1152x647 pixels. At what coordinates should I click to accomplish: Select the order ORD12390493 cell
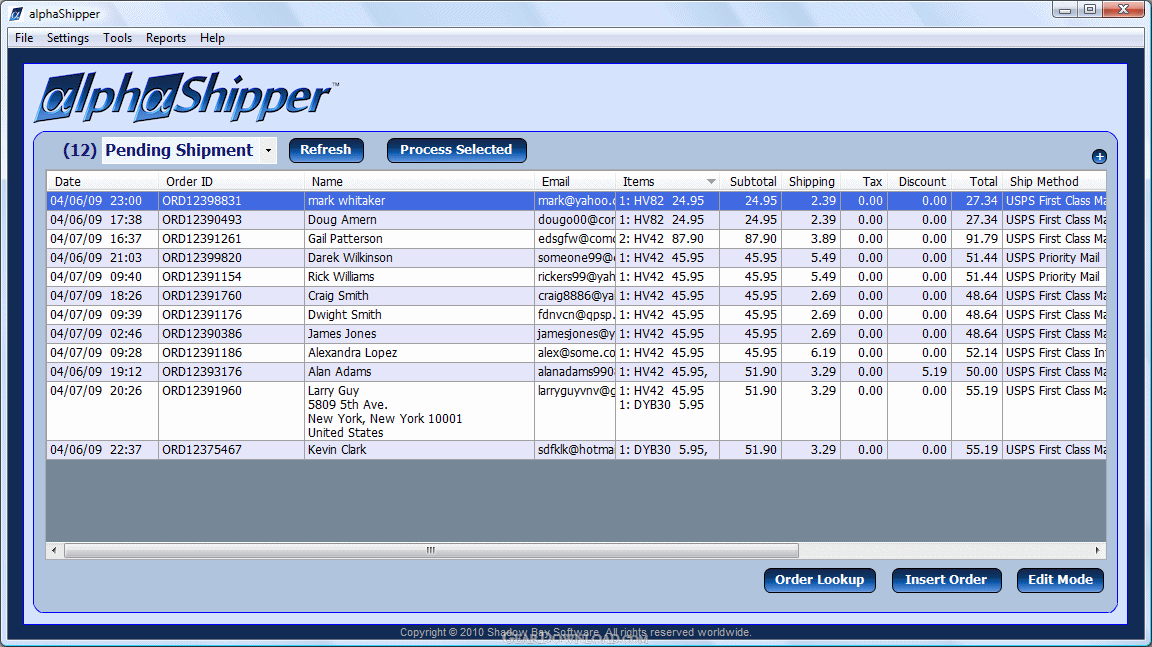tap(231, 220)
